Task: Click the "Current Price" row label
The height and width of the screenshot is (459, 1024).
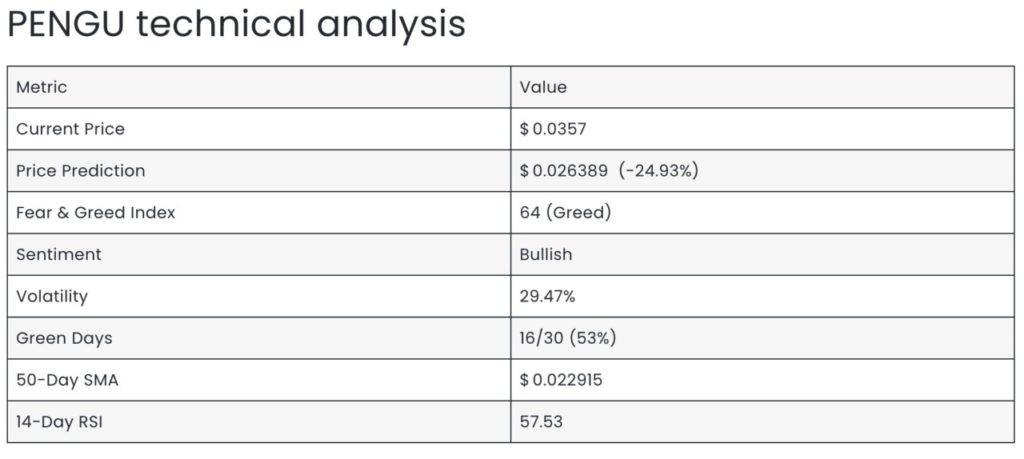Action: click(70, 129)
